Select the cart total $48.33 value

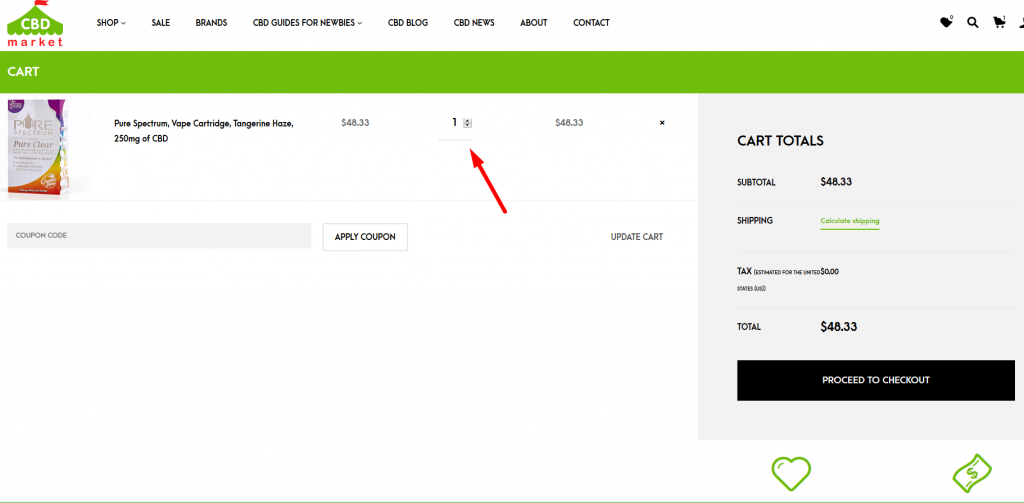coord(839,327)
